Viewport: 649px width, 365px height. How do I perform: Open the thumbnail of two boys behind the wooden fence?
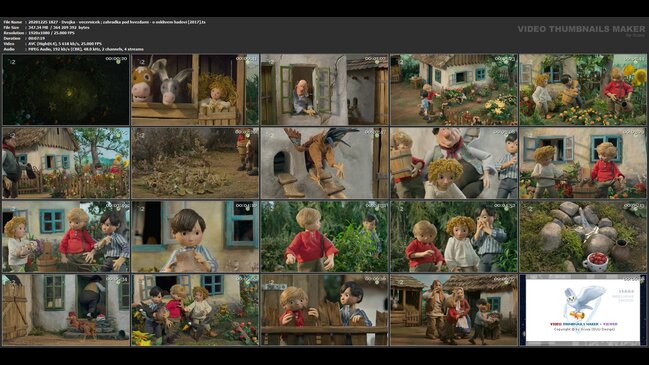pyautogui.click(x=324, y=310)
